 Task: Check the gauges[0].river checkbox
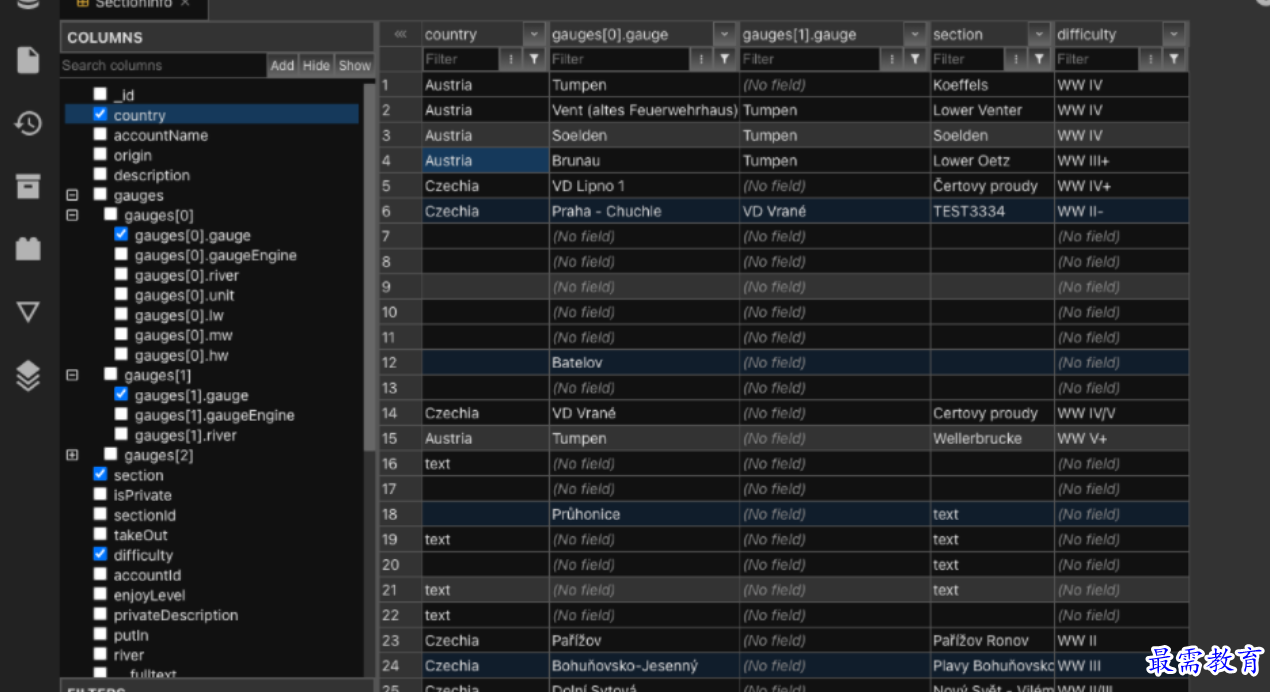click(121, 275)
